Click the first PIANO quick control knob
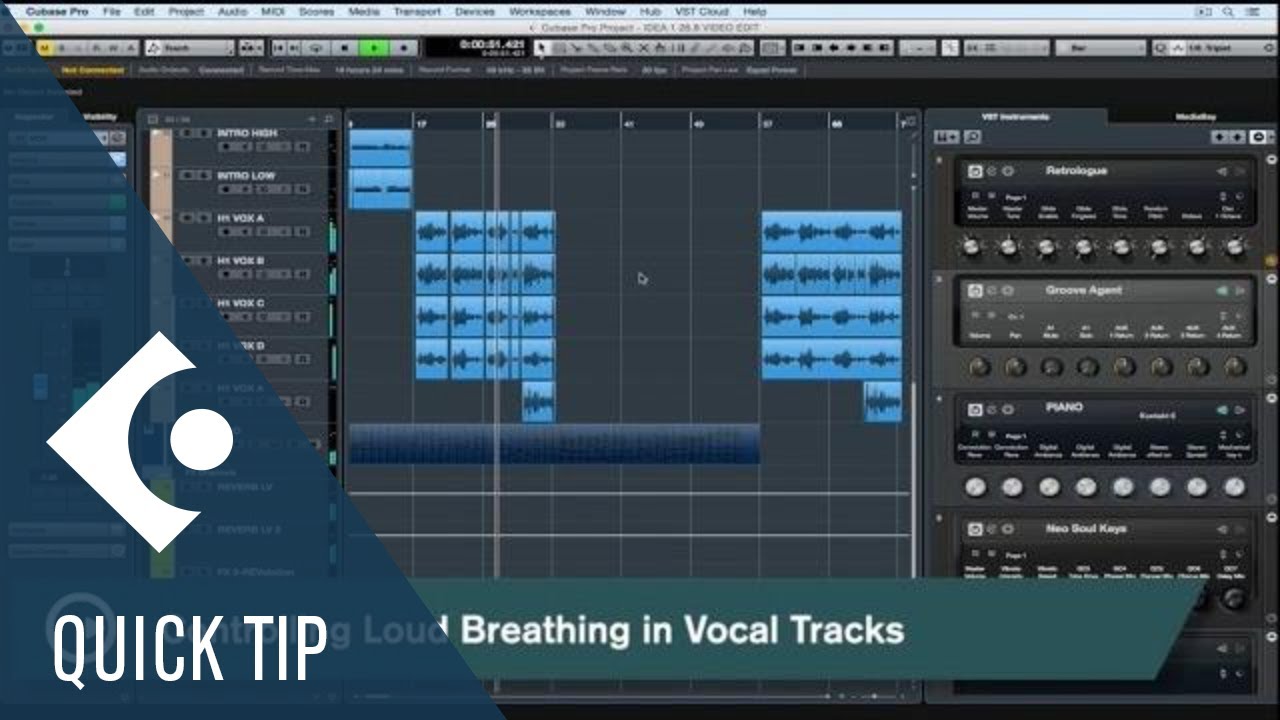Image resolution: width=1280 pixels, height=720 pixels. pyautogui.click(x=976, y=488)
